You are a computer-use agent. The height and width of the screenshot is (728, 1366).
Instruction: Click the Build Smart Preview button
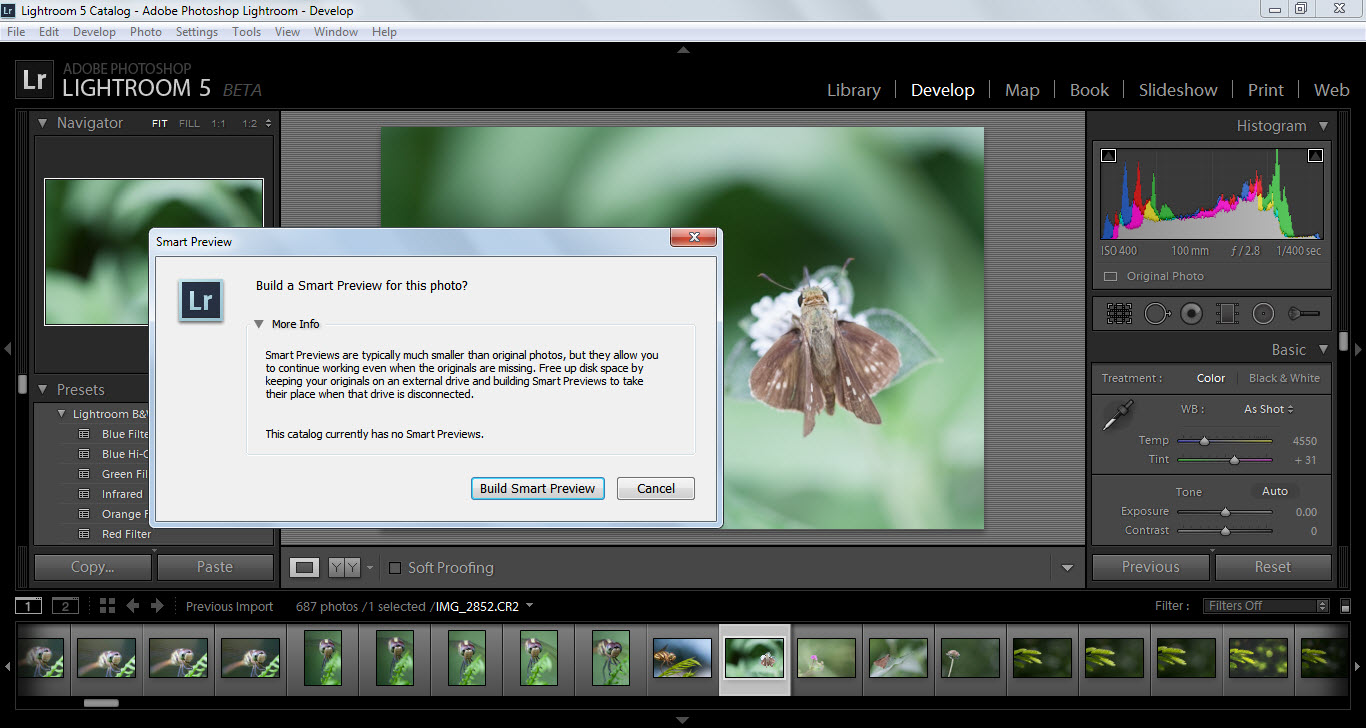(537, 488)
